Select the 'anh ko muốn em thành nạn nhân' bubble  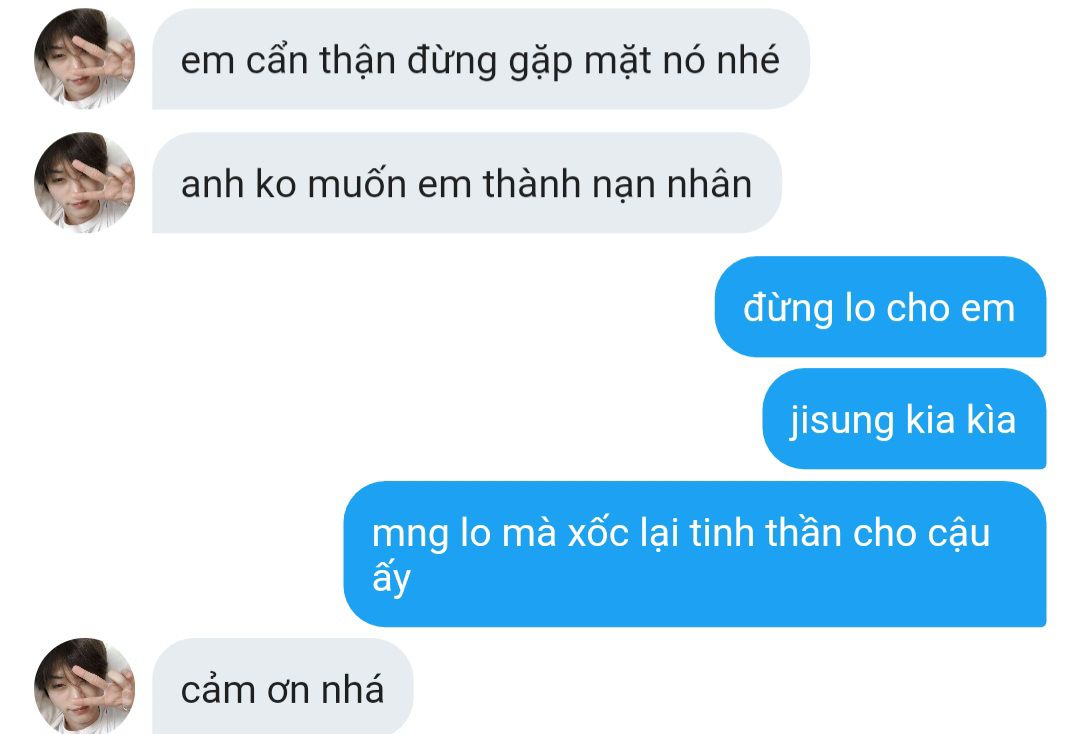point(467,183)
